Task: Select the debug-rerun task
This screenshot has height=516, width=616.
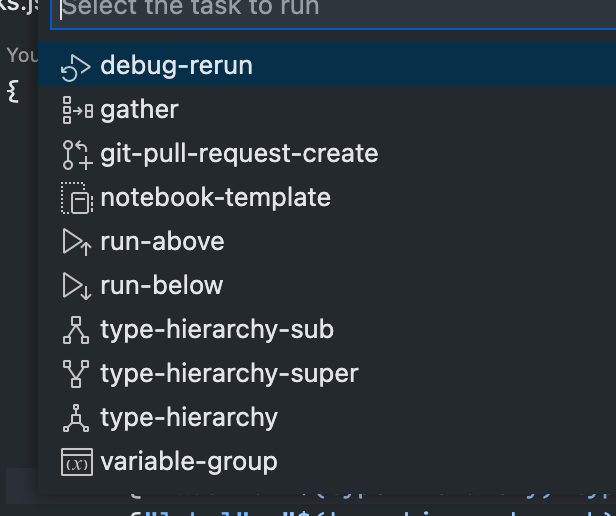Action: 176,66
